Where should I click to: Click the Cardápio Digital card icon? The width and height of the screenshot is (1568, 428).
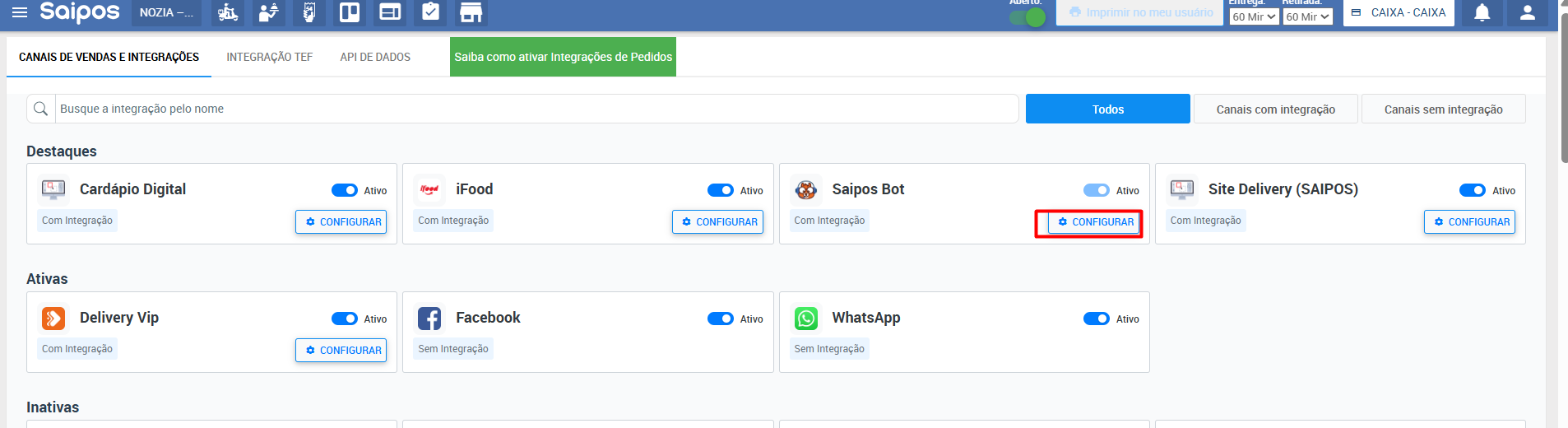tap(53, 189)
